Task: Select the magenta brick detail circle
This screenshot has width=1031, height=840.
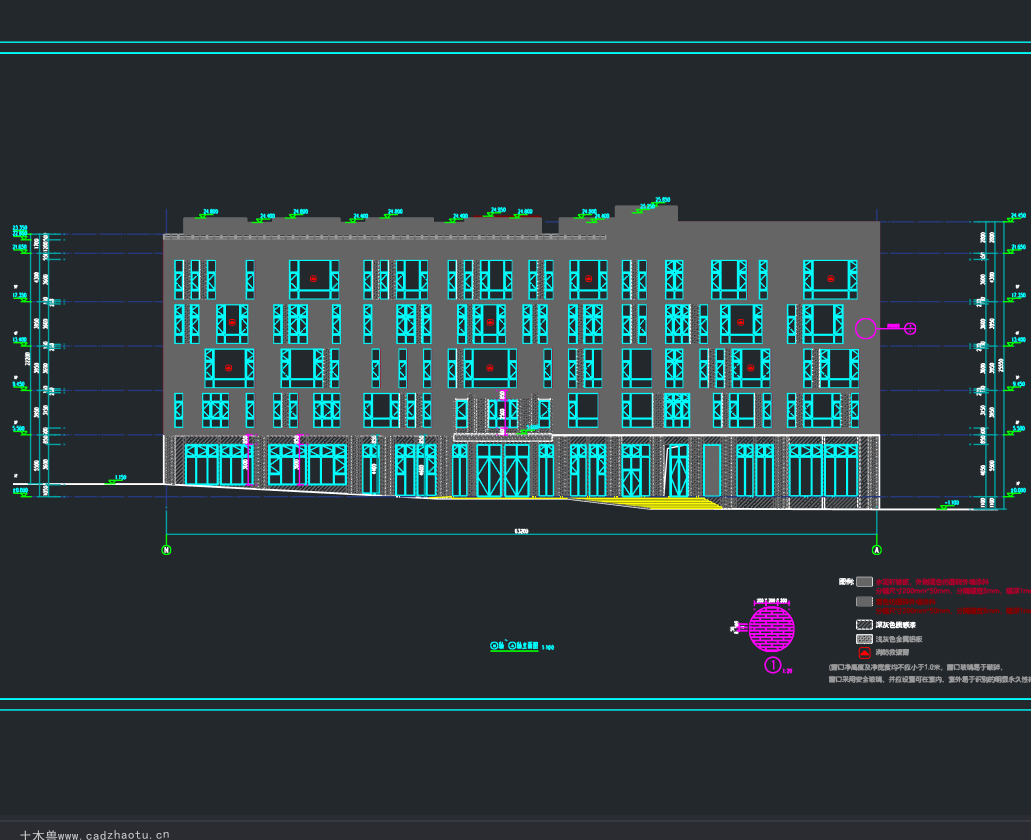Action: pos(772,629)
